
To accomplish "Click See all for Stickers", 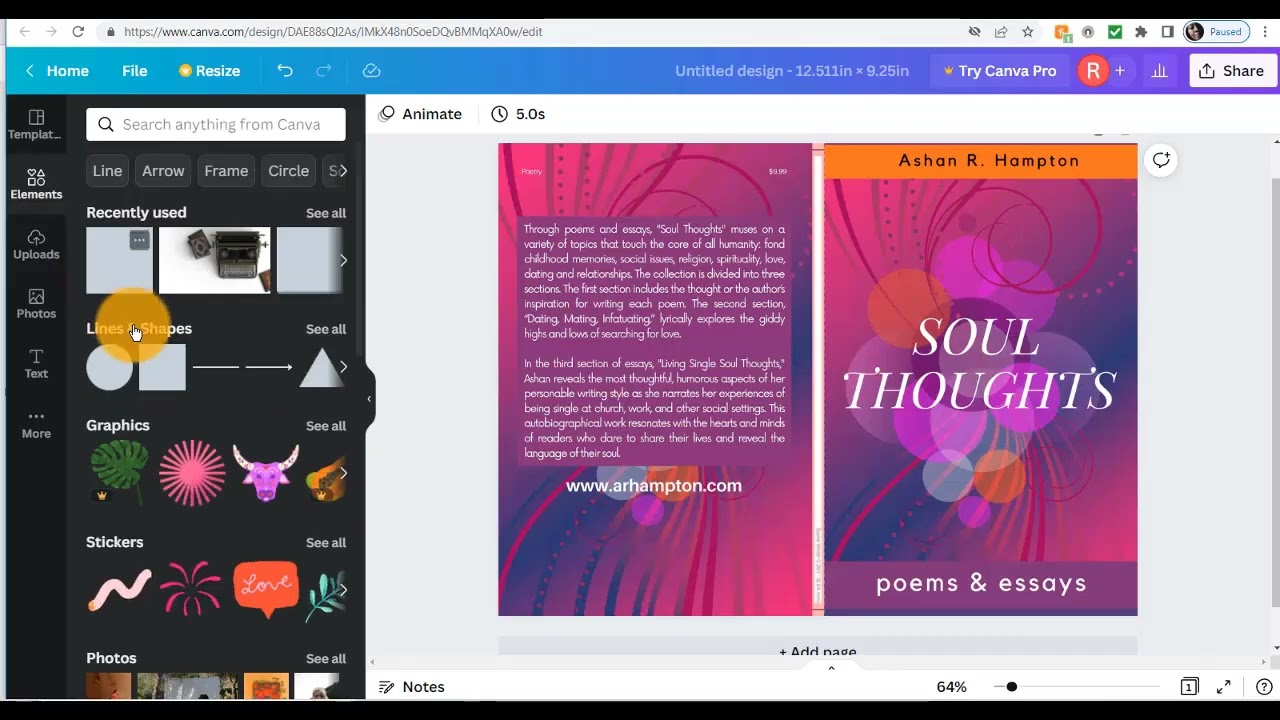I will [326, 543].
